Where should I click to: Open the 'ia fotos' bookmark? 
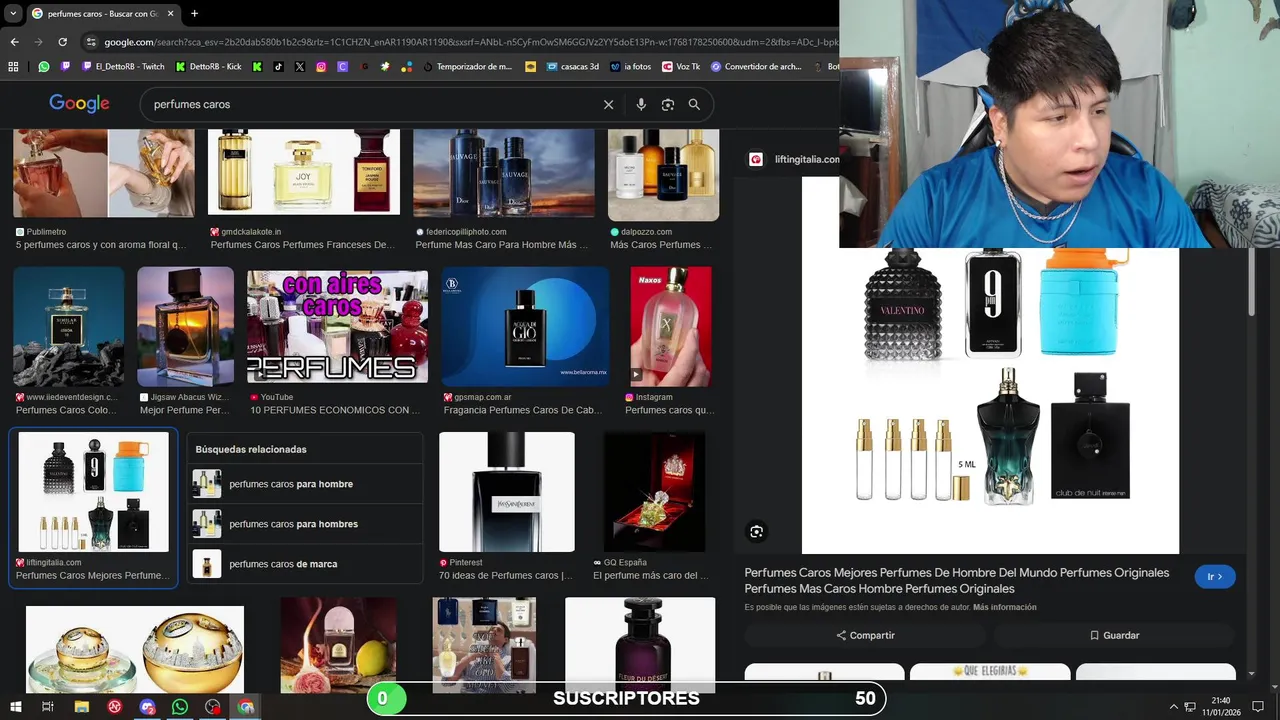630,67
